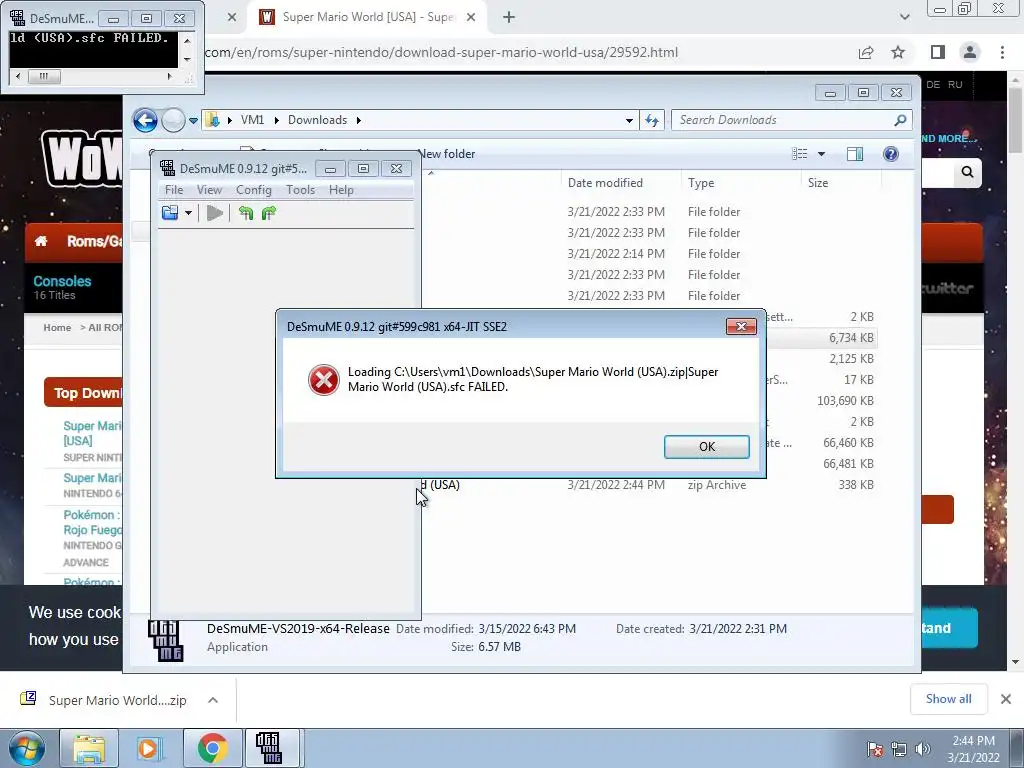Open the view options dropdown arrow
1024x768 pixels.
click(x=822, y=154)
